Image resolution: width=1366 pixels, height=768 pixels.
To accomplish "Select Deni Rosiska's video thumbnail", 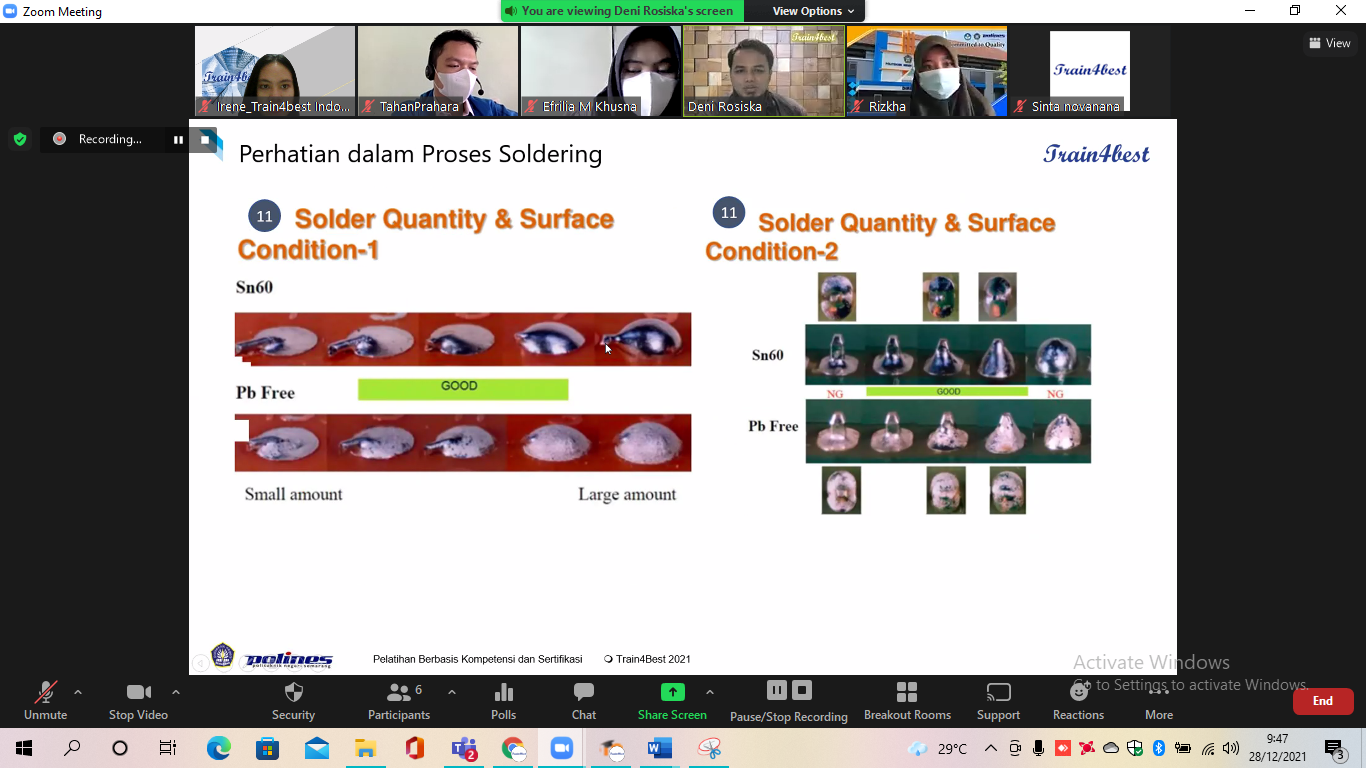I will point(764,72).
